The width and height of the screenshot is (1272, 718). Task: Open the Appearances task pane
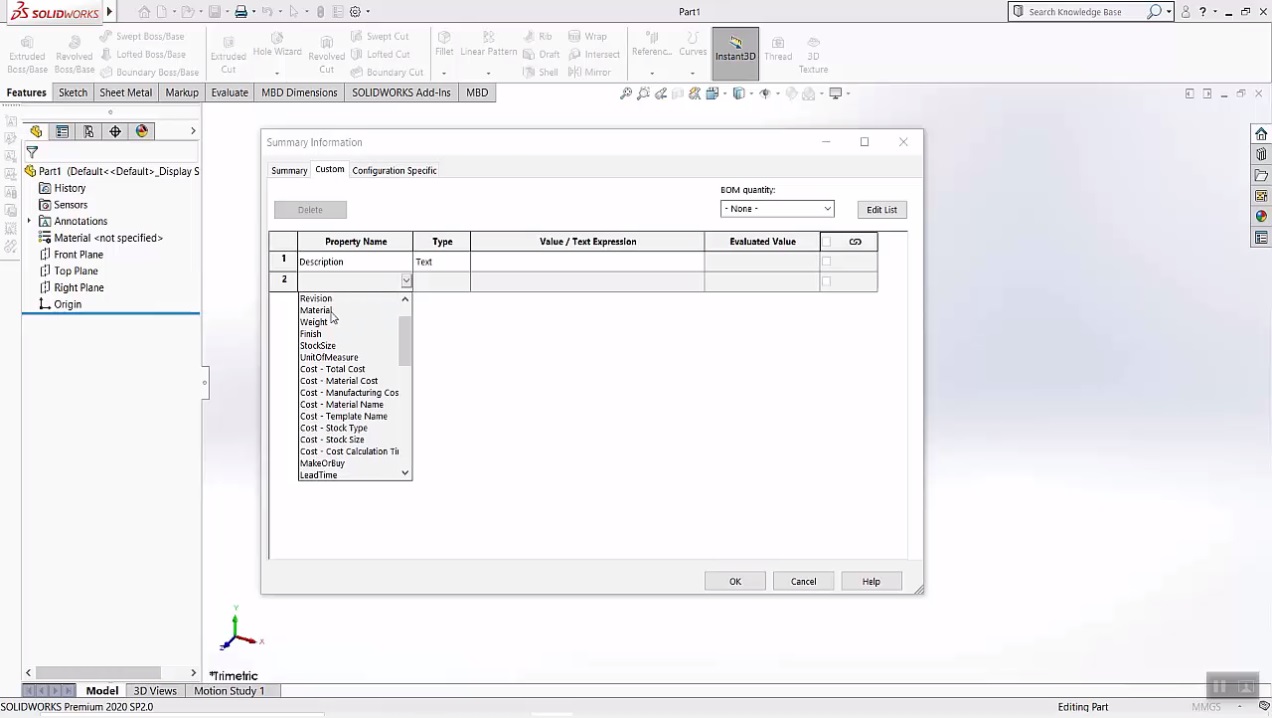[1261, 214]
